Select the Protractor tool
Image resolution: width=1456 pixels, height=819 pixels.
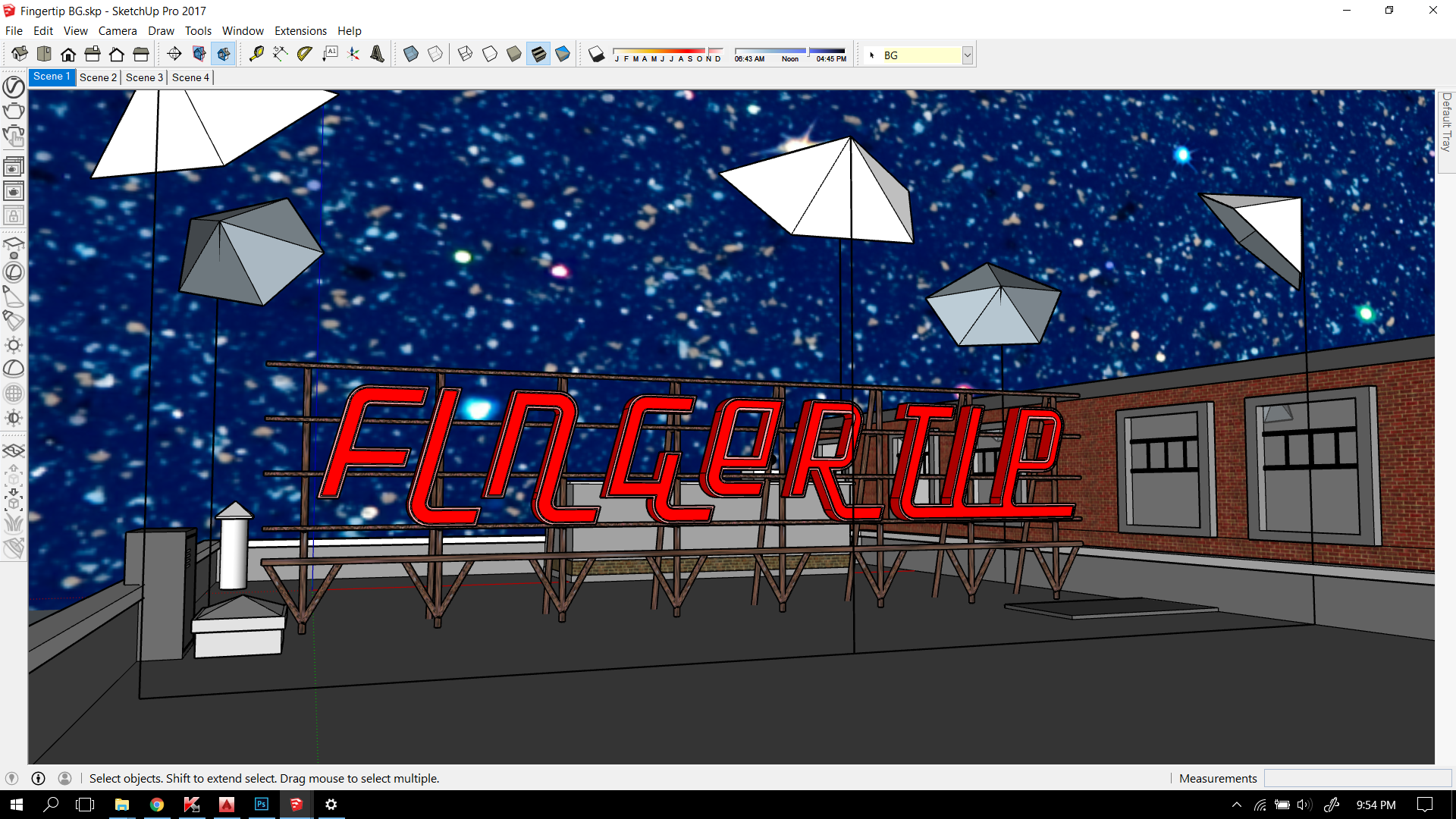click(304, 53)
